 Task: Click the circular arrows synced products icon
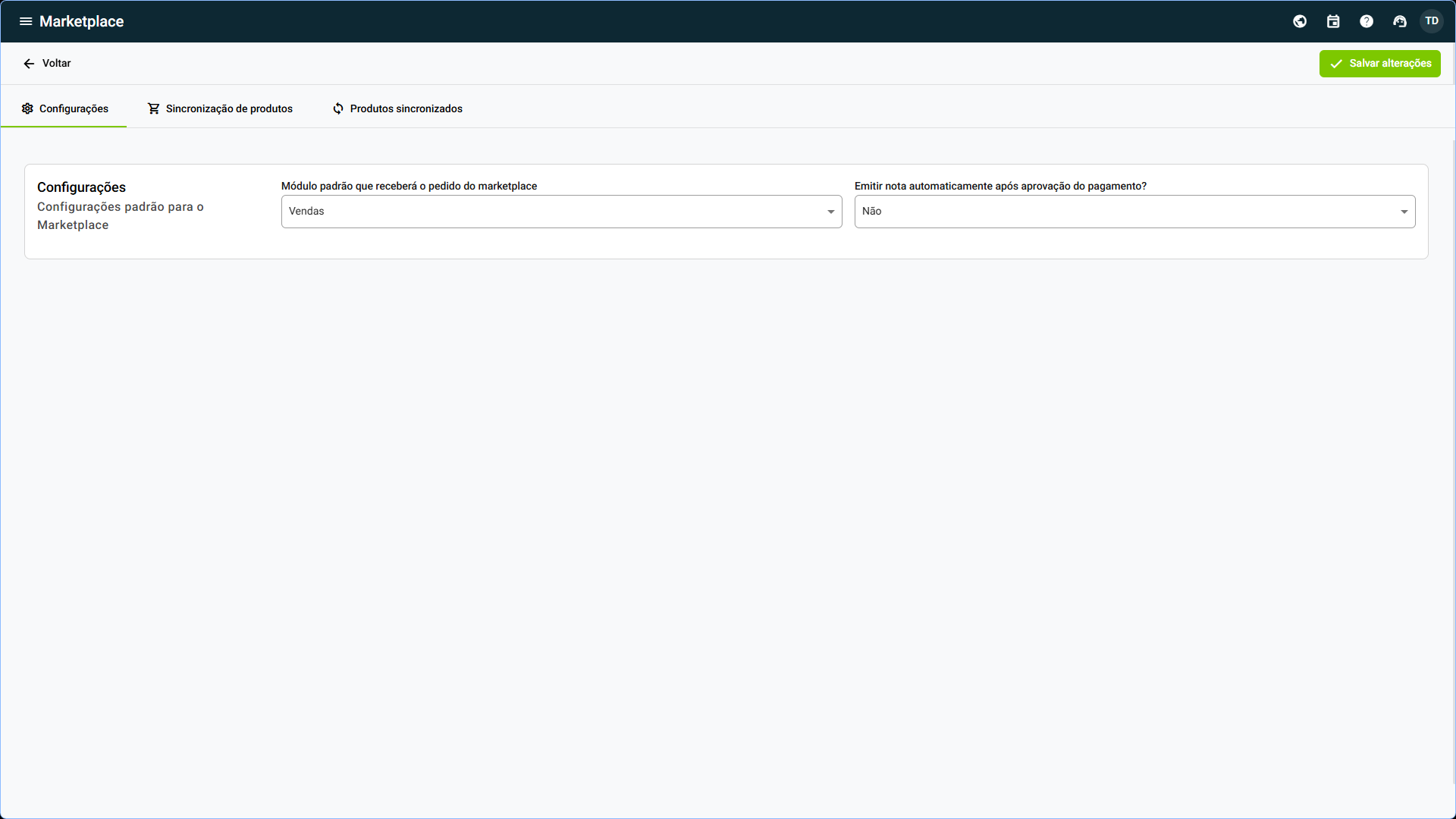(x=338, y=108)
